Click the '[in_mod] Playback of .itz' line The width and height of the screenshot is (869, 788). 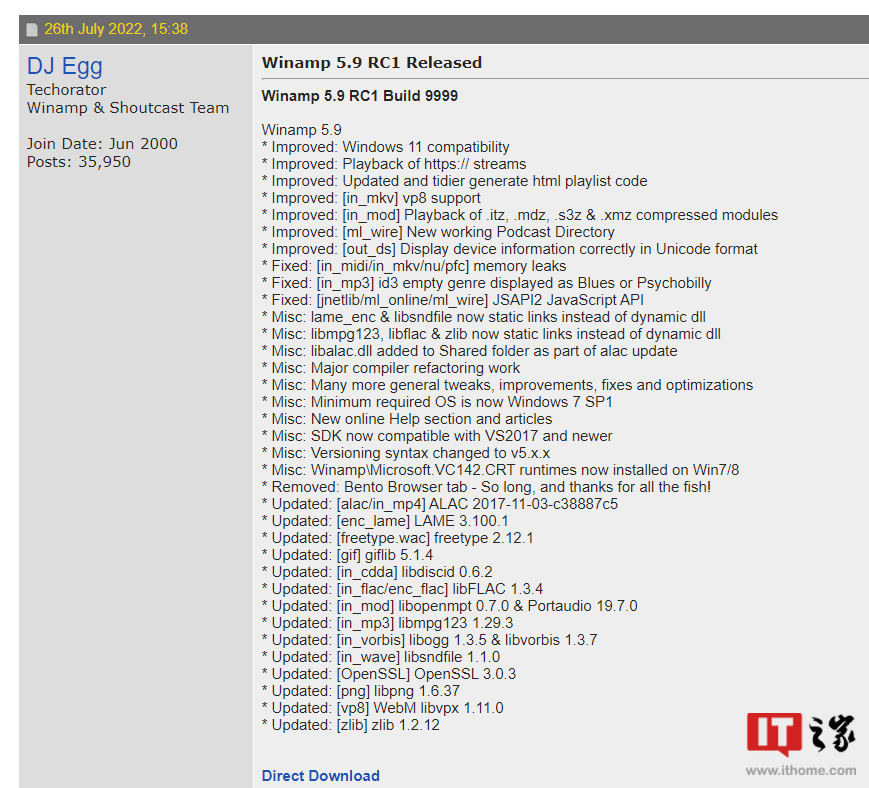click(520, 215)
